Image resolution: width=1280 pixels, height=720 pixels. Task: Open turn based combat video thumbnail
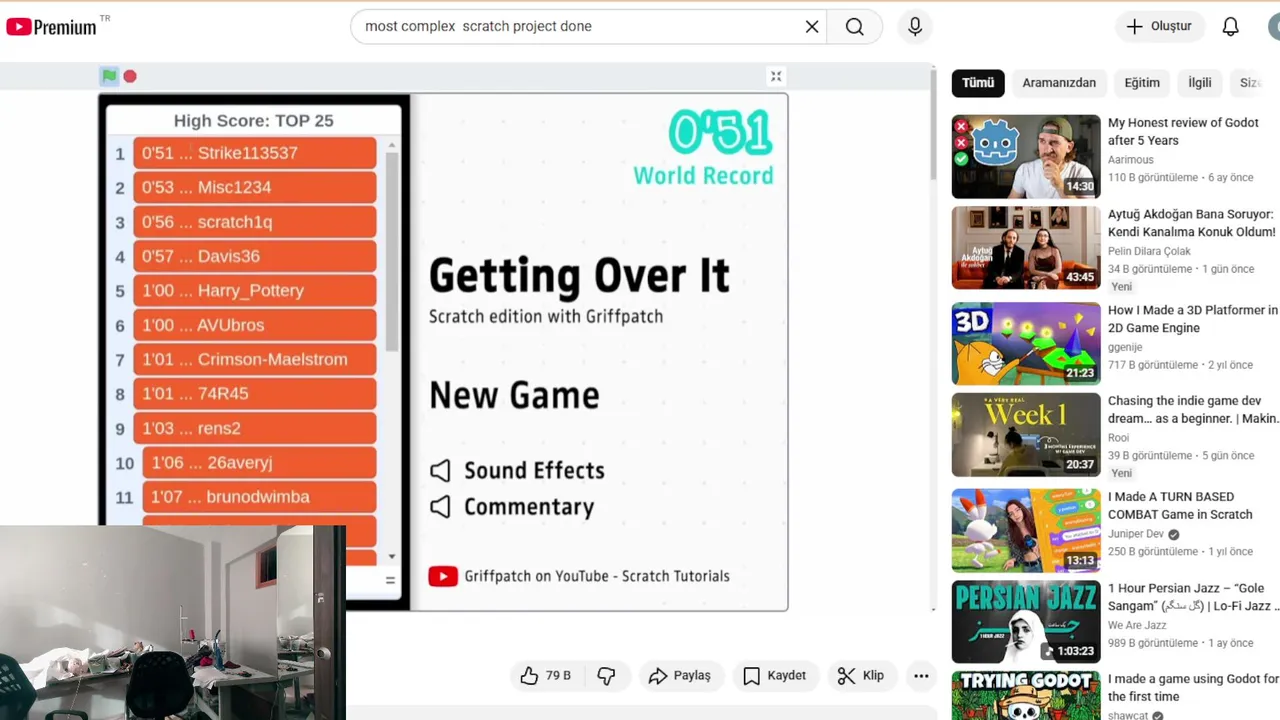[x=1026, y=530]
